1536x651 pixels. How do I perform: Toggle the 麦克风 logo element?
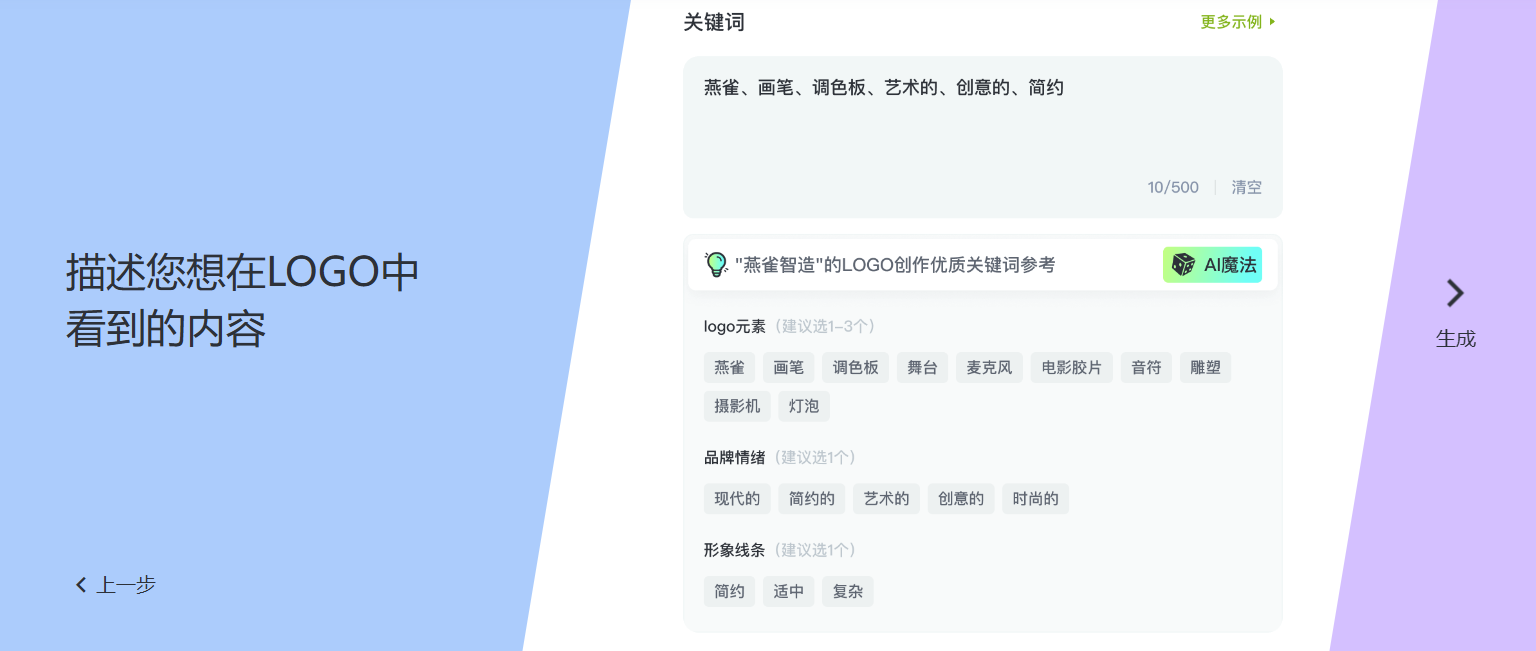[x=989, y=367]
